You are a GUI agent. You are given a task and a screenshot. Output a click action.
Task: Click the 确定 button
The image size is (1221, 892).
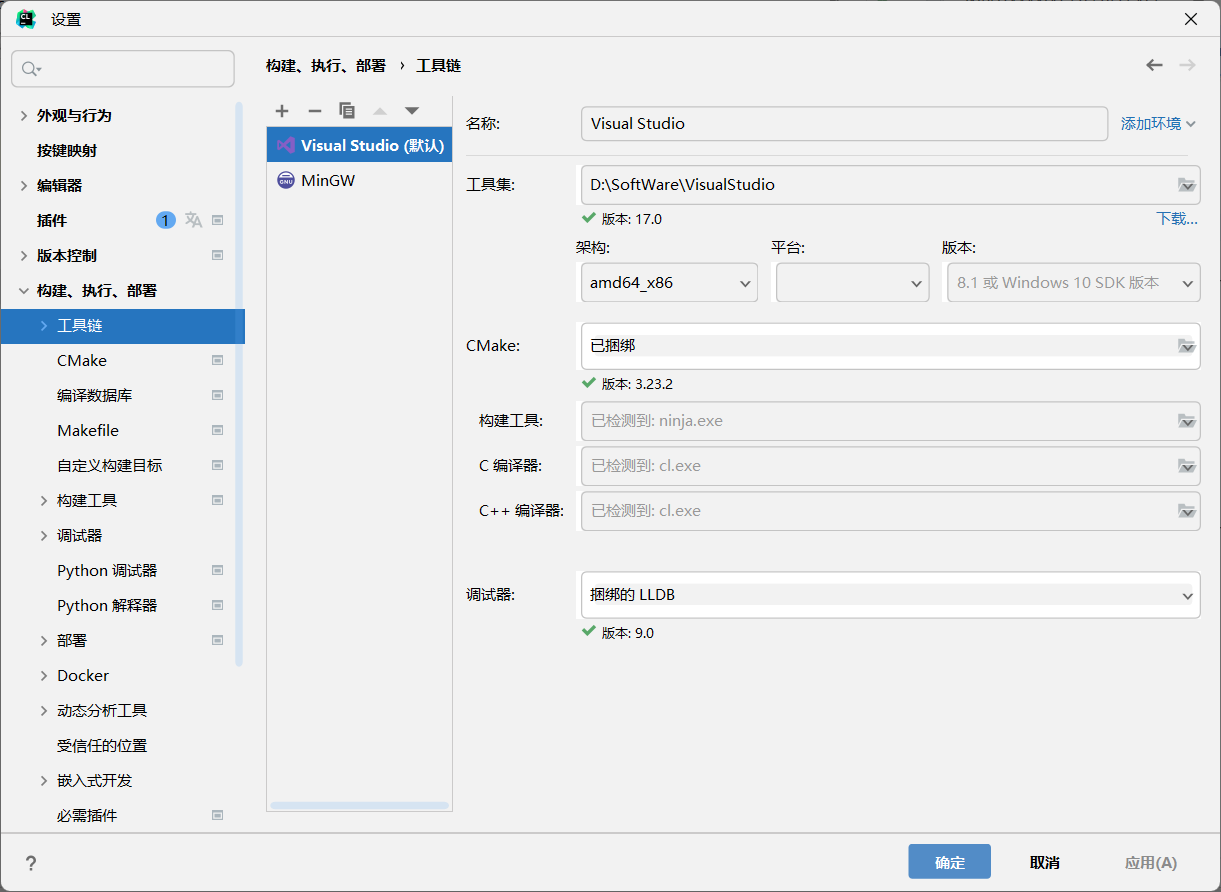point(949,862)
